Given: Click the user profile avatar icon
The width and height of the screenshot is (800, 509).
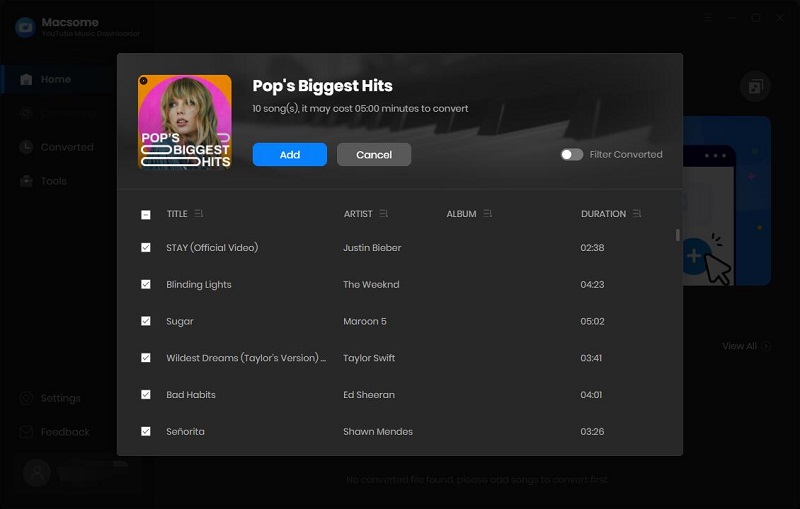Looking at the screenshot, I should [x=37, y=473].
